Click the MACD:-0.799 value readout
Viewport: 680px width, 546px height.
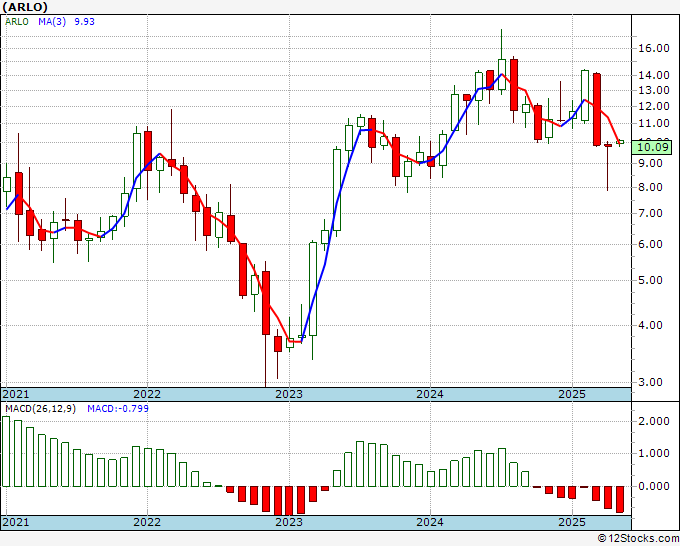[x=118, y=409]
